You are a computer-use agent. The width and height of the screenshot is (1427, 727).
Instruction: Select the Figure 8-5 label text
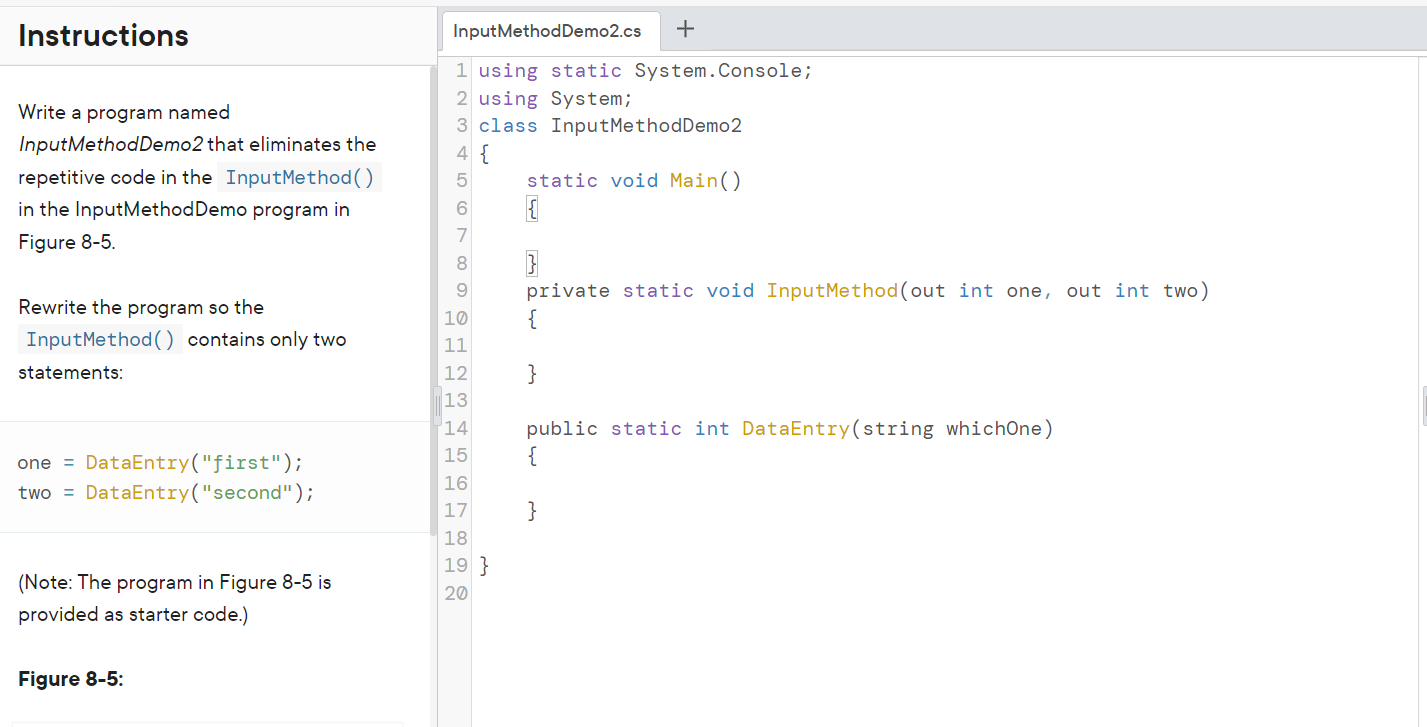pos(70,679)
